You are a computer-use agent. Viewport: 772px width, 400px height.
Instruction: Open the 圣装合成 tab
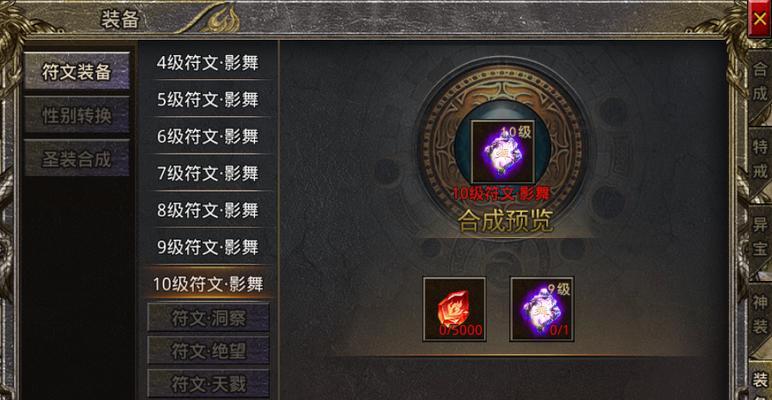(x=77, y=158)
